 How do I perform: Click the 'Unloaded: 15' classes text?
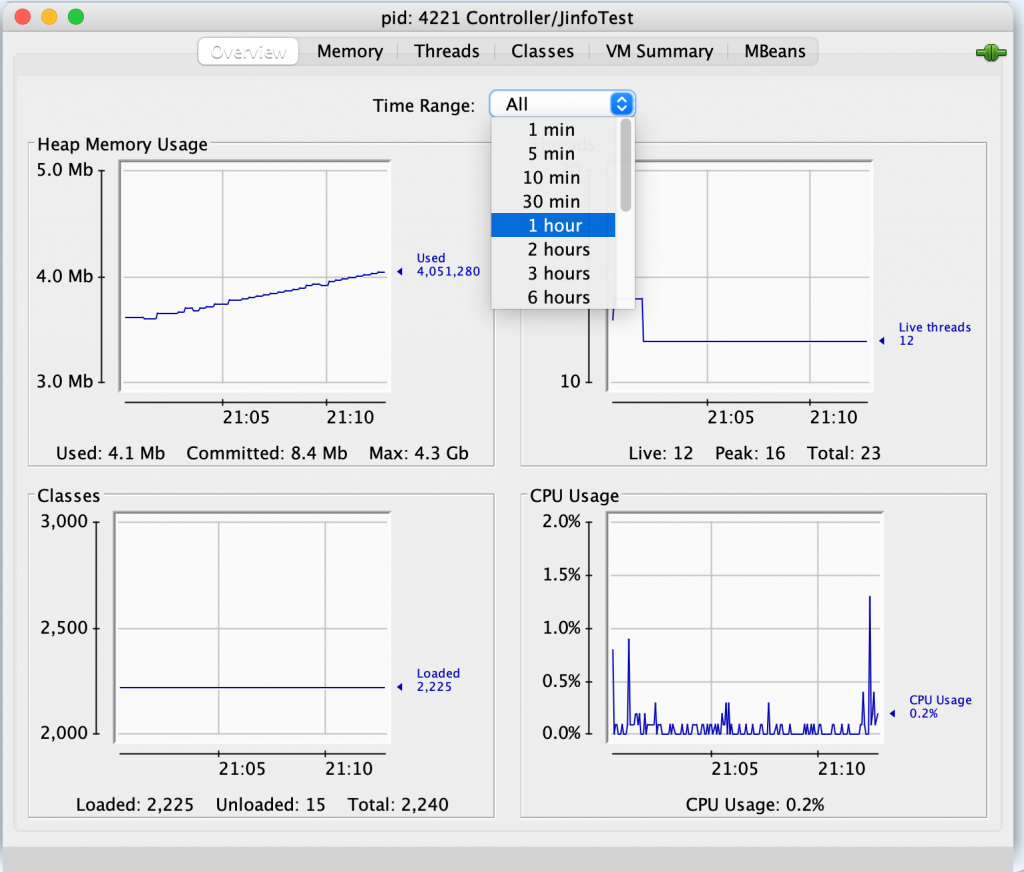pos(270,805)
